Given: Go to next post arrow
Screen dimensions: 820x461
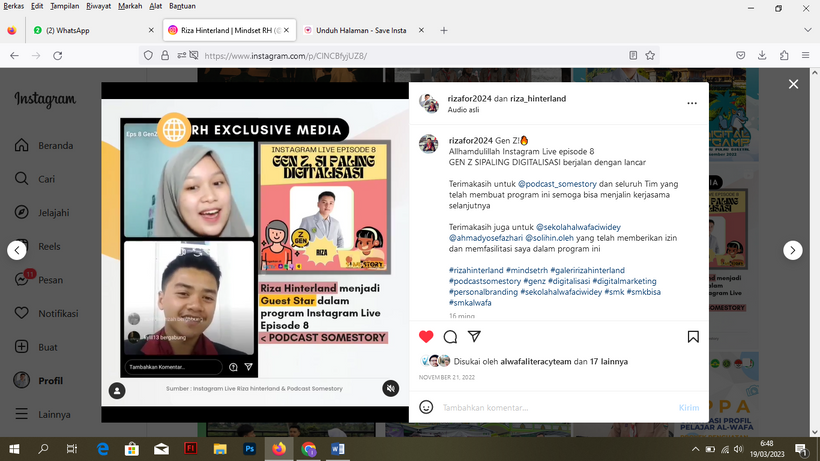Looking at the screenshot, I should tap(792, 251).
